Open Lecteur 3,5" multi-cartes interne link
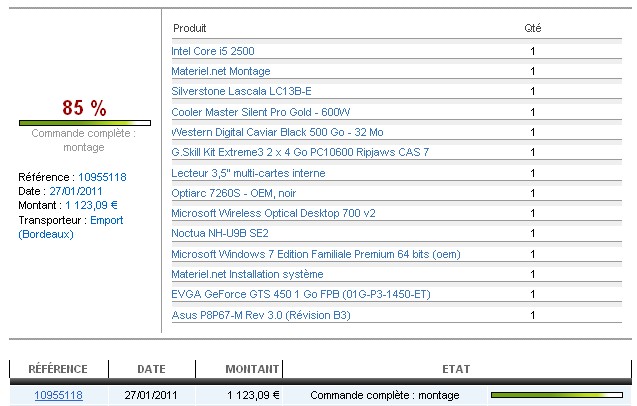 click(x=248, y=173)
